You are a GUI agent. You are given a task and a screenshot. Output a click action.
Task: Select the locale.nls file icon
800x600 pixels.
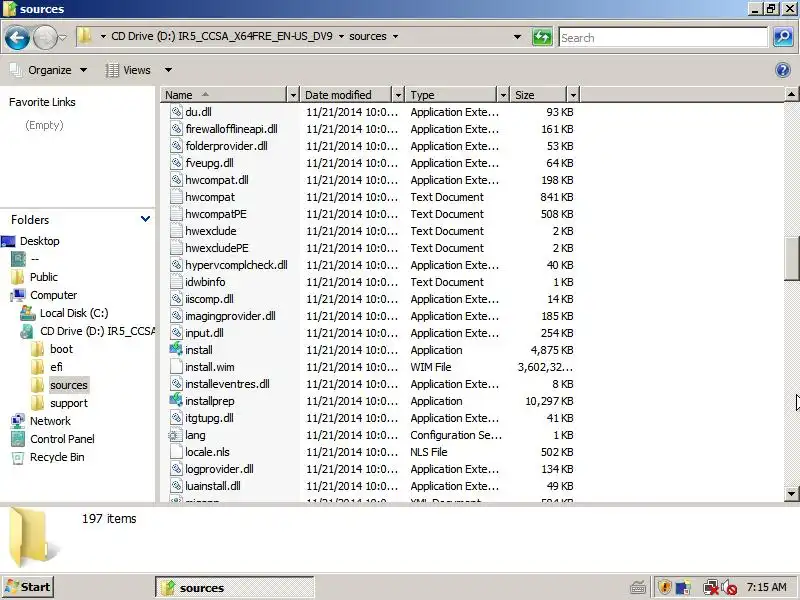point(176,452)
